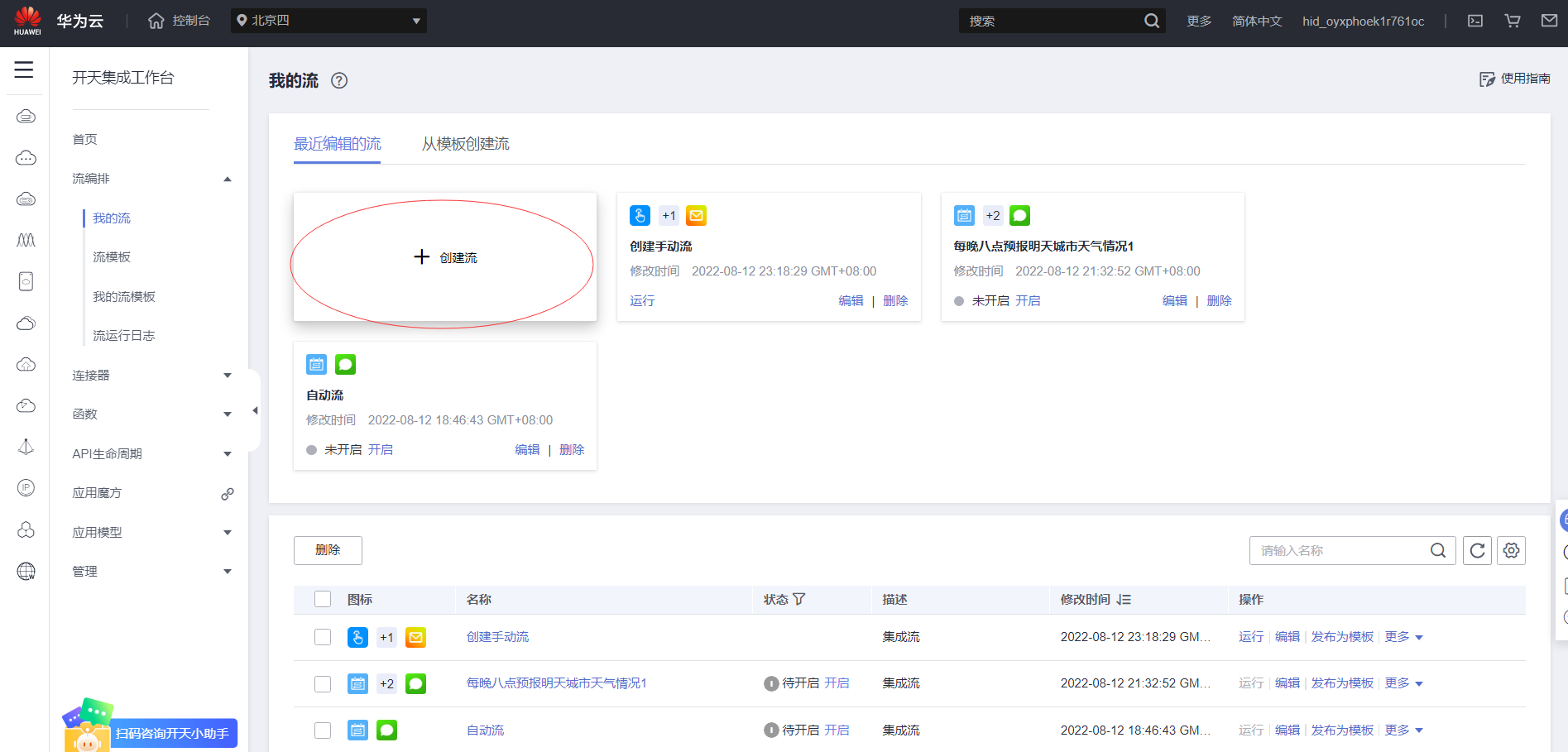Check the 创建手动流 row checkbox
Image resolution: width=1568 pixels, height=752 pixels.
pos(323,637)
